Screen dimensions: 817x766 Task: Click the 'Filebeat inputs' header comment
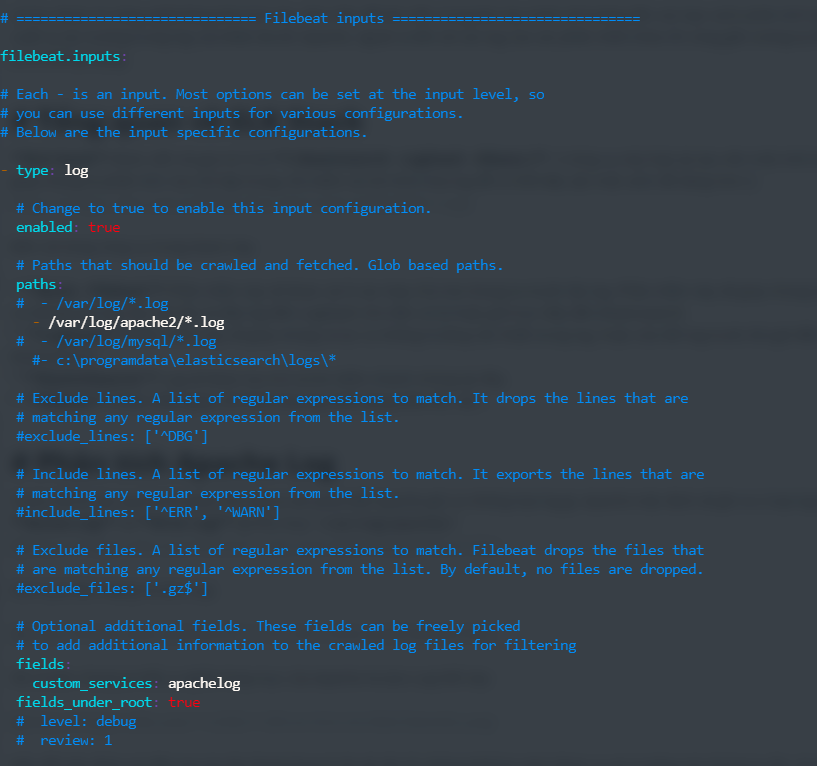[x=320, y=18]
